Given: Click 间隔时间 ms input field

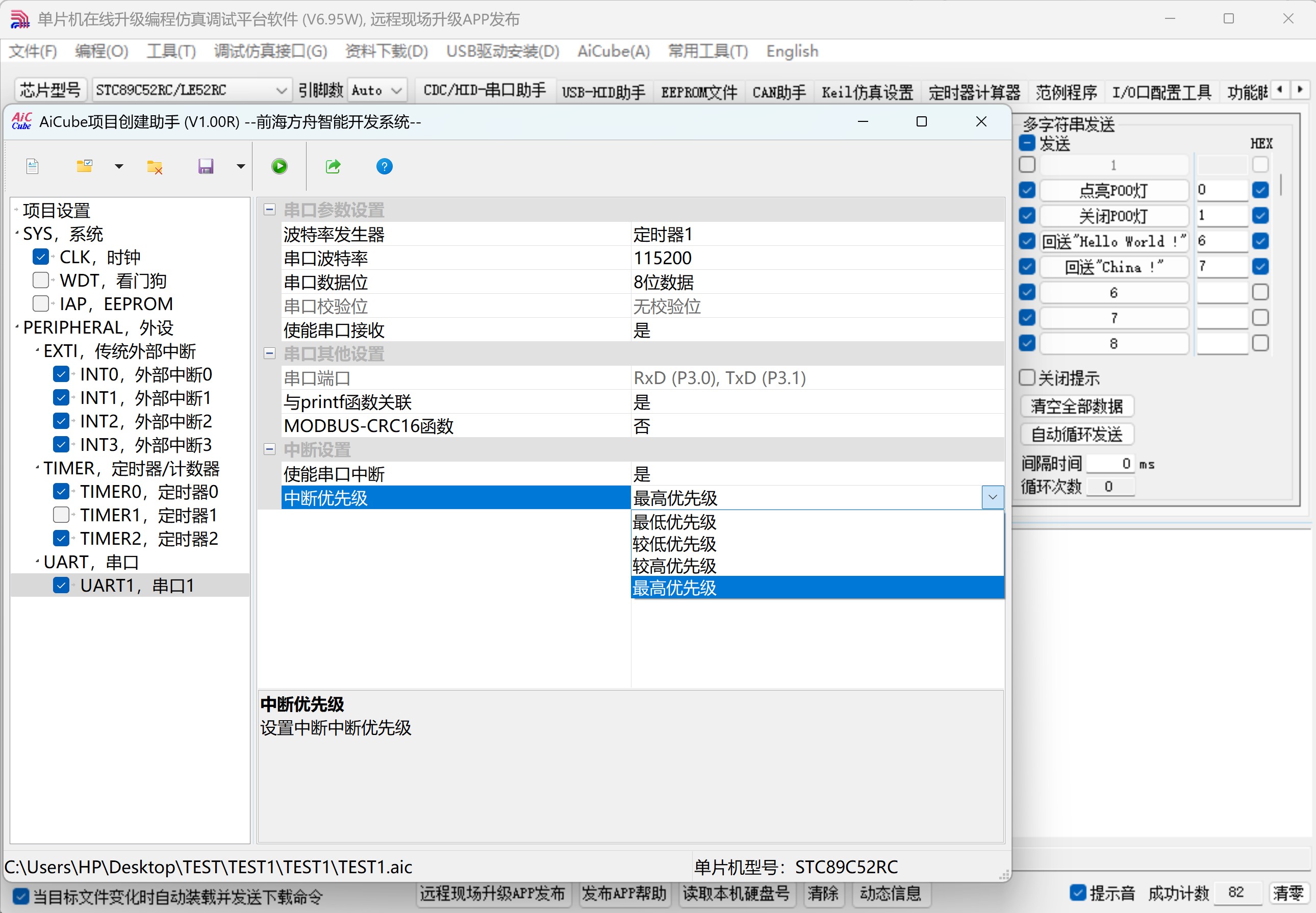Looking at the screenshot, I should point(1110,463).
